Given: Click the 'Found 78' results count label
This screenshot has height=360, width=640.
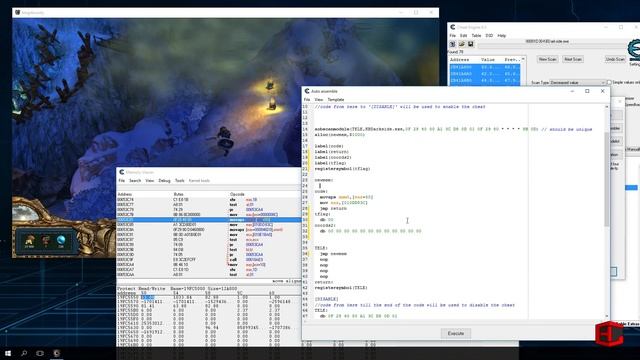Looking at the screenshot, I should (x=456, y=52).
